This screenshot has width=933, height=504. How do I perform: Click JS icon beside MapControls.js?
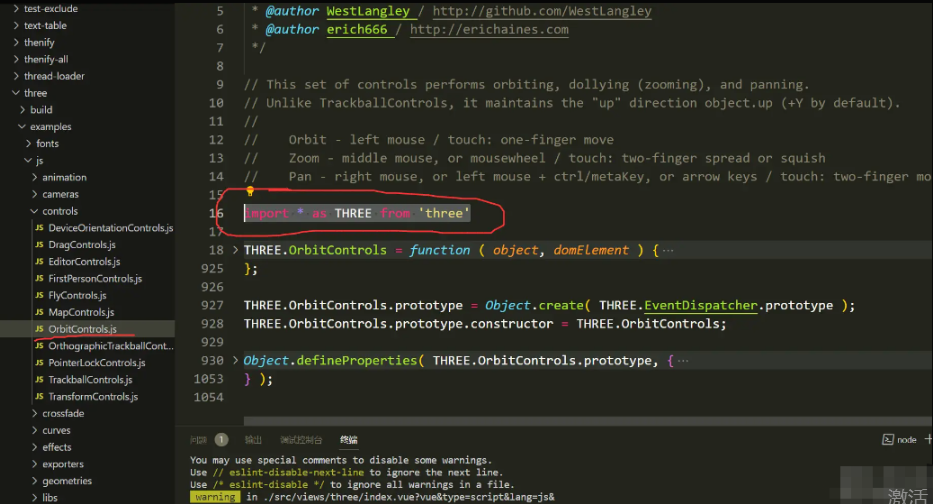[39, 312]
